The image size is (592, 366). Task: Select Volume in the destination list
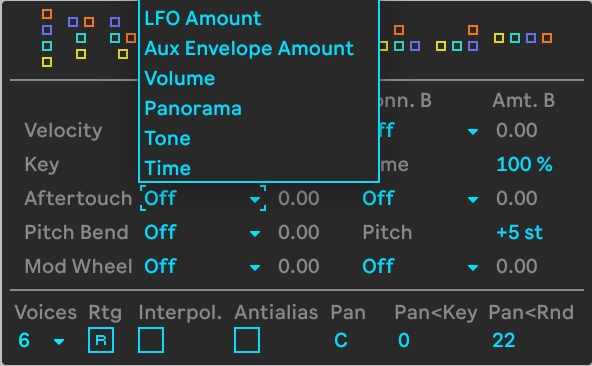click(180, 79)
